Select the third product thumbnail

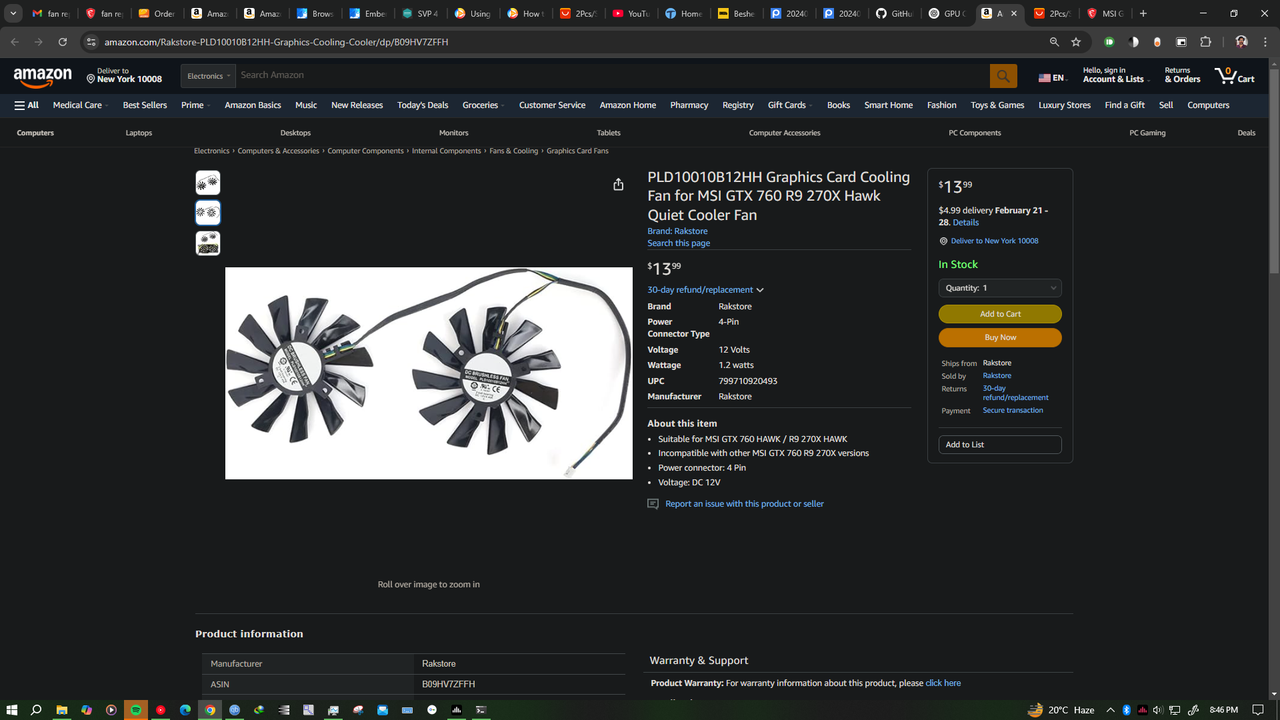(208, 243)
